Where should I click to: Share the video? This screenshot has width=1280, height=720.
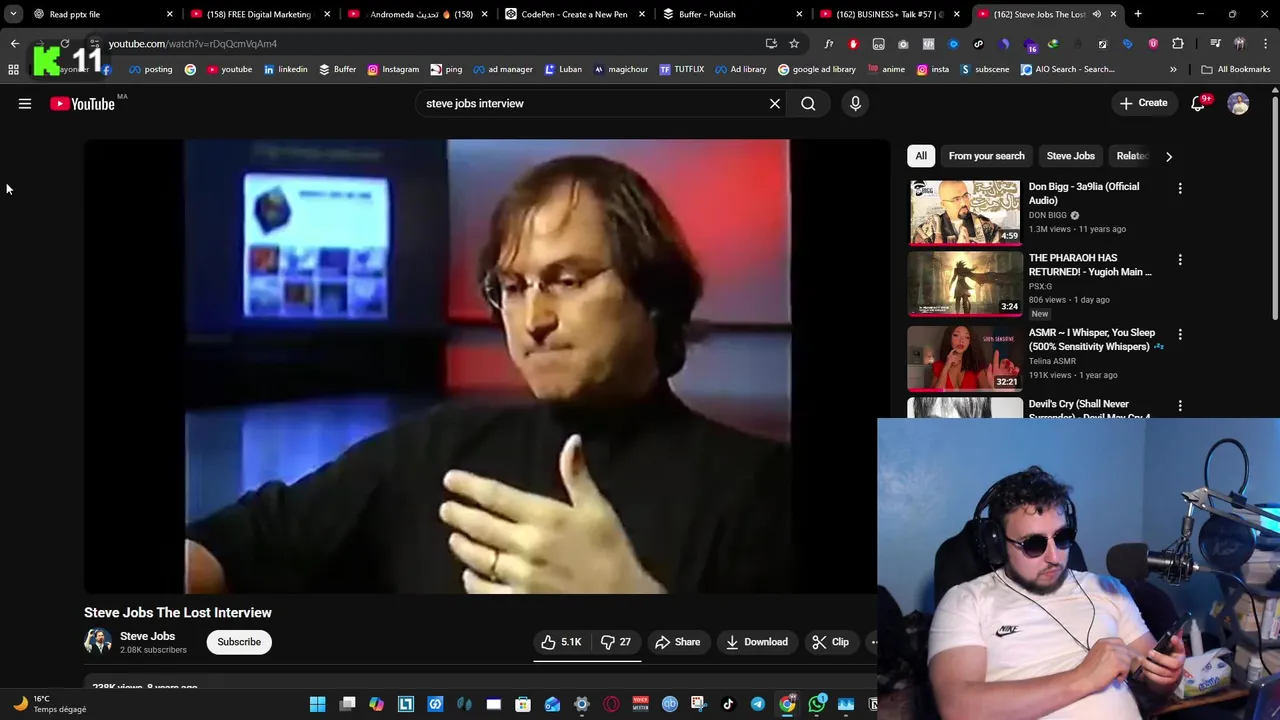[x=677, y=642]
